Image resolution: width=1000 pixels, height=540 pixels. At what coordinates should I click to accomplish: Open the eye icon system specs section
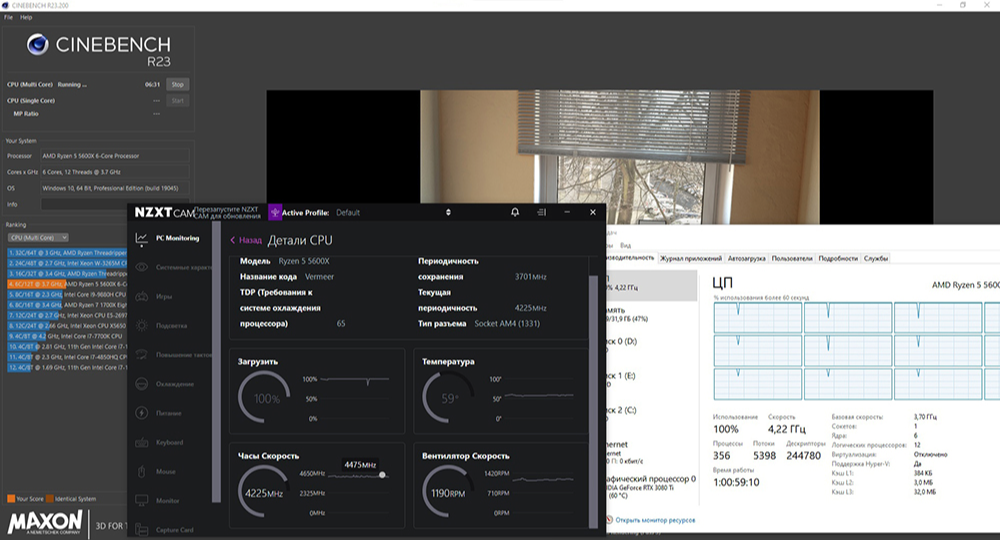point(142,267)
